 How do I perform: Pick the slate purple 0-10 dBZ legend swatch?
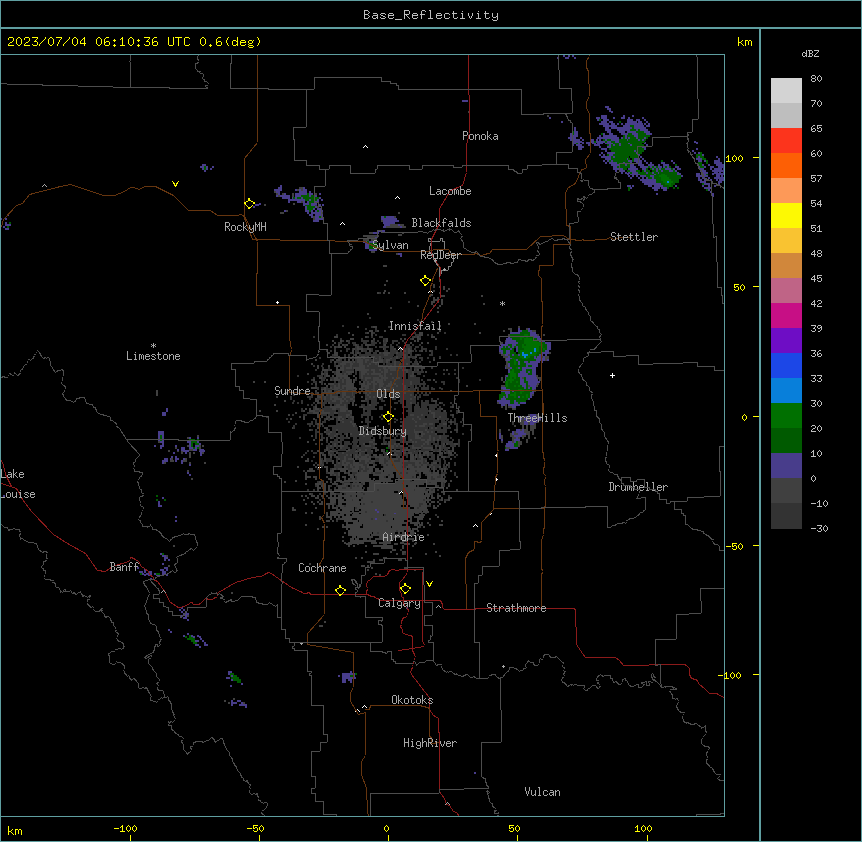(786, 466)
